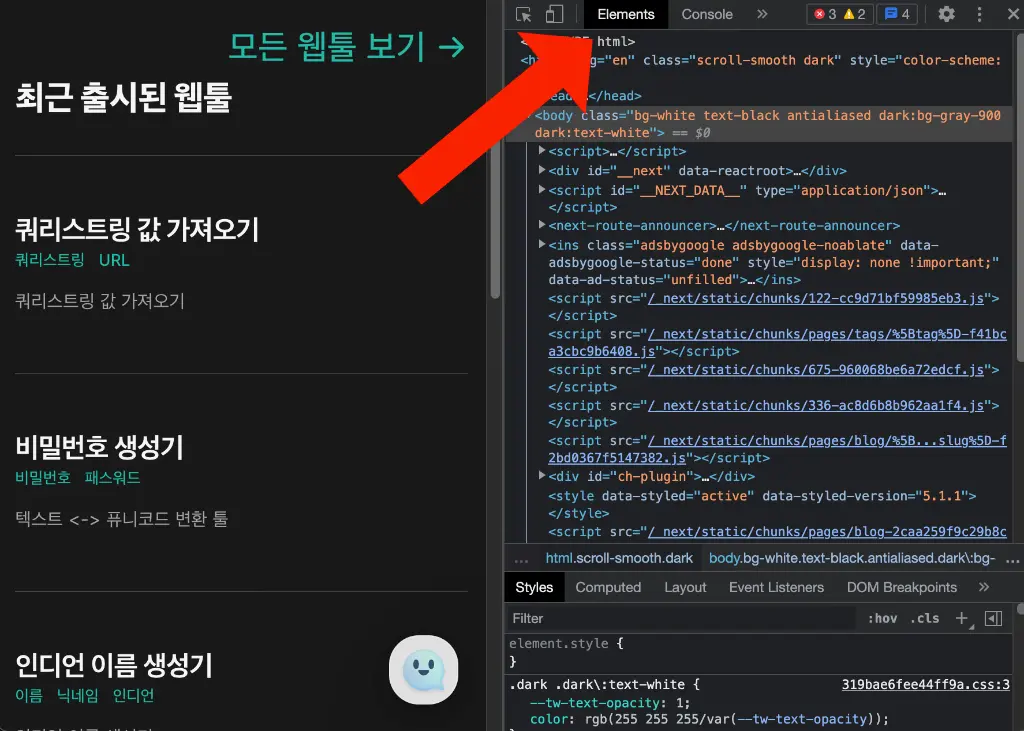The image size is (1024, 731).
Task: Add a new style rule plus icon
Action: (x=962, y=618)
